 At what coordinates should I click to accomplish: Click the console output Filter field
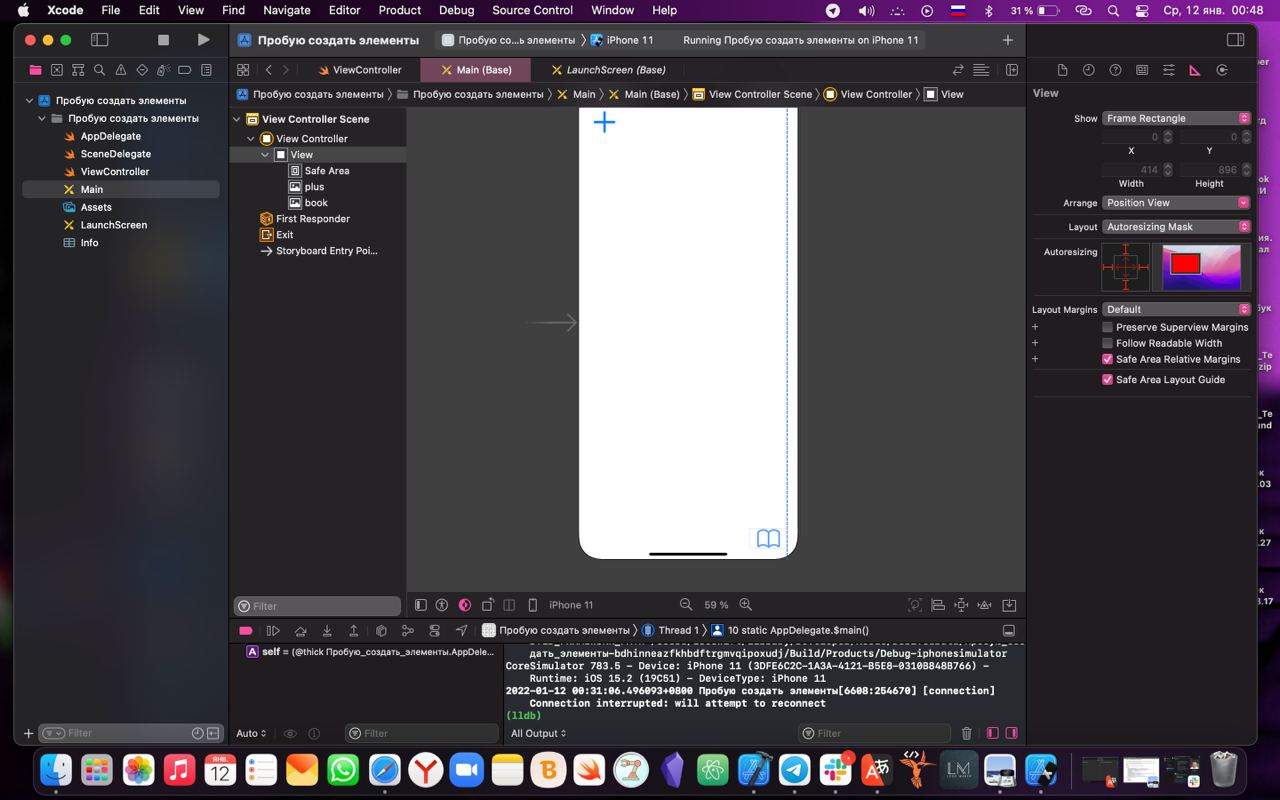pyautogui.click(x=877, y=733)
